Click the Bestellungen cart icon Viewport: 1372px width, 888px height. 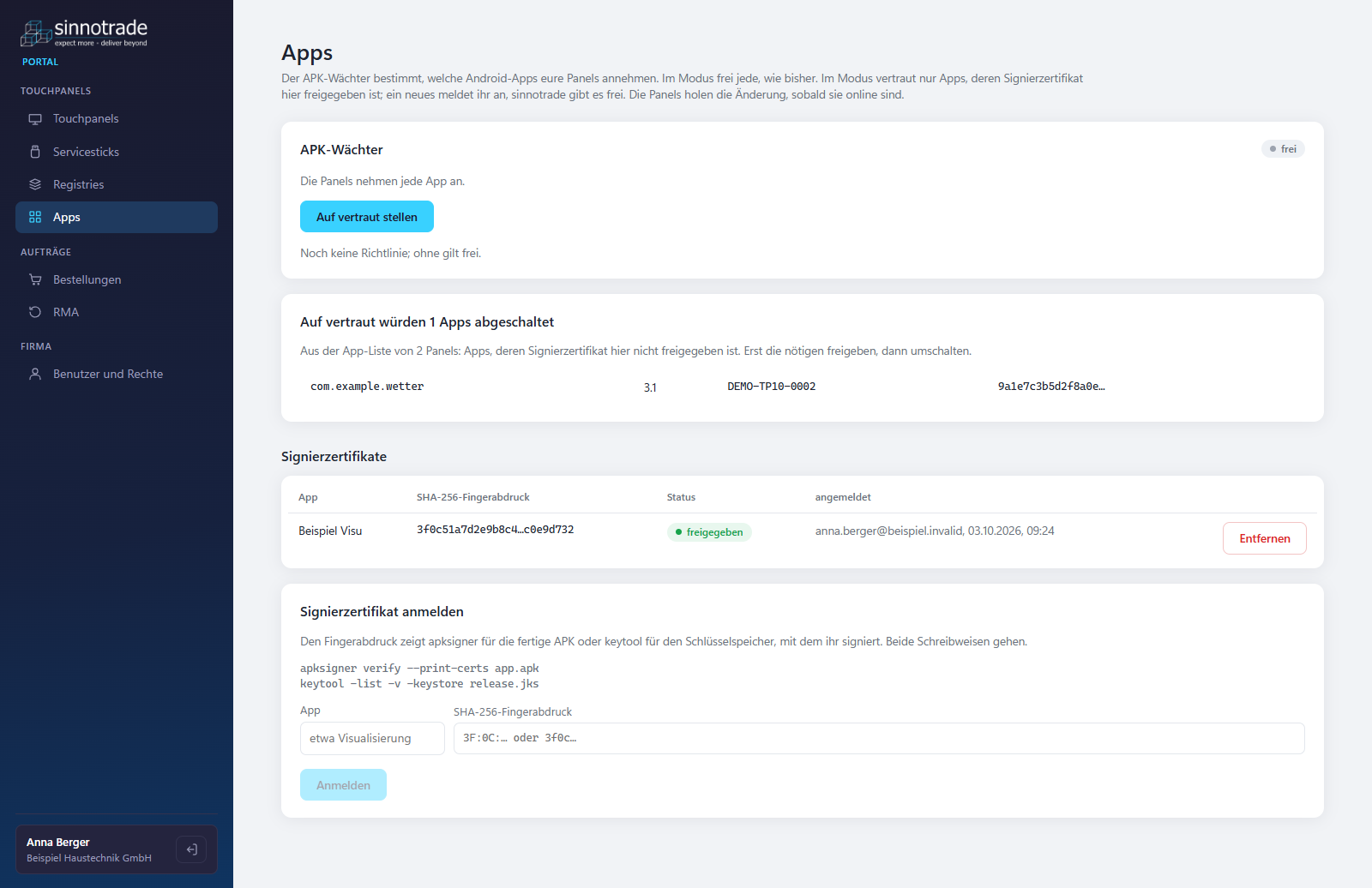(35, 279)
